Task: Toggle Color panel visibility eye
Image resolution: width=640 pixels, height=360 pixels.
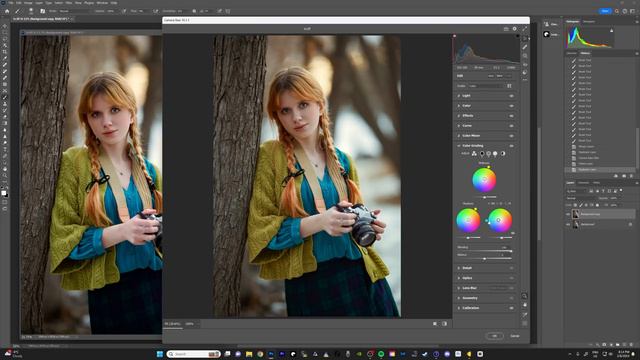Action: (511, 106)
